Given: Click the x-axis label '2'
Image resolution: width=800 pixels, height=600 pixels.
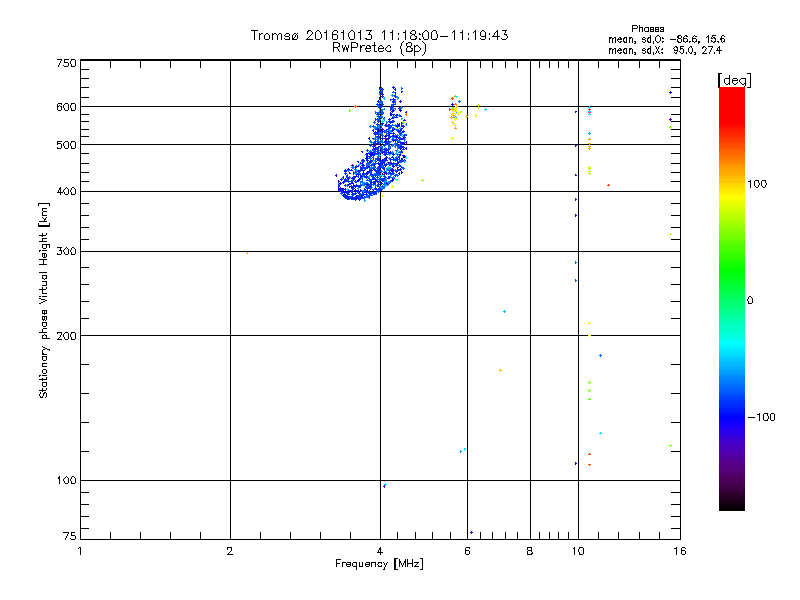Looking at the screenshot, I should click(230, 551).
